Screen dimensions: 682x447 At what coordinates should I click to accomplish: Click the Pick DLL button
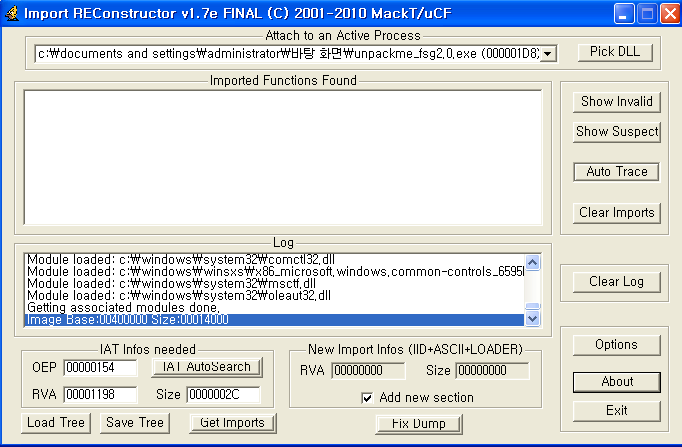click(615, 52)
